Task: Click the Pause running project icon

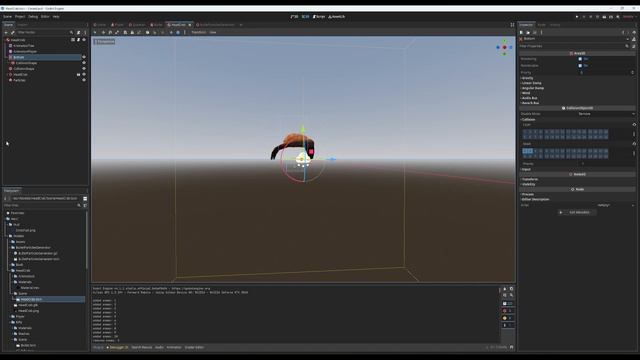Action: pos(584,17)
